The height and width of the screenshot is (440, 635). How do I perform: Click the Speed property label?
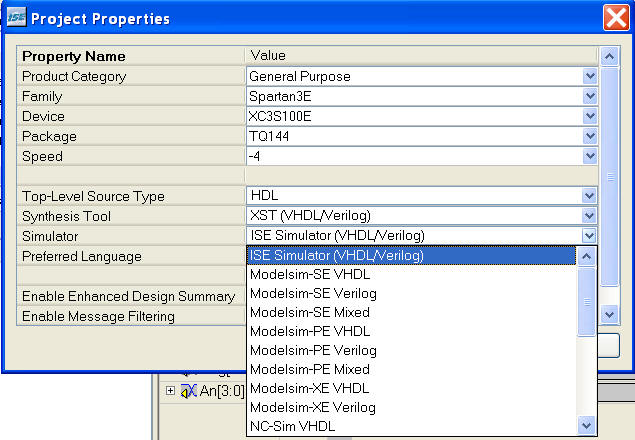(x=43, y=156)
